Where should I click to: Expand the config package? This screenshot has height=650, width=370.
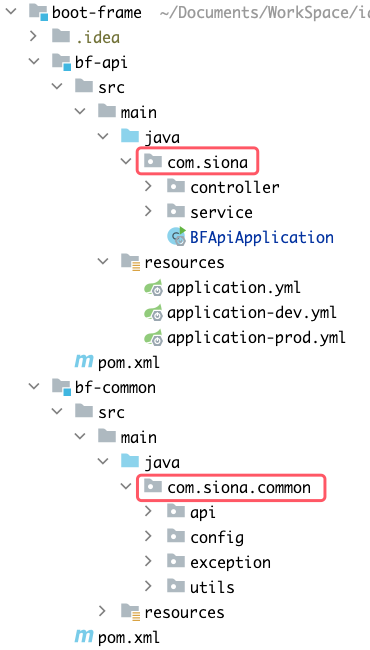(x=148, y=537)
